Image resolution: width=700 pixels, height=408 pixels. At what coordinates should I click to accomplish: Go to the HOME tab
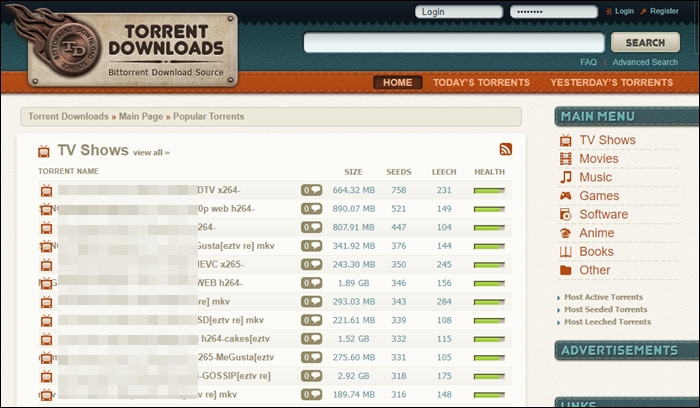pos(397,83)
